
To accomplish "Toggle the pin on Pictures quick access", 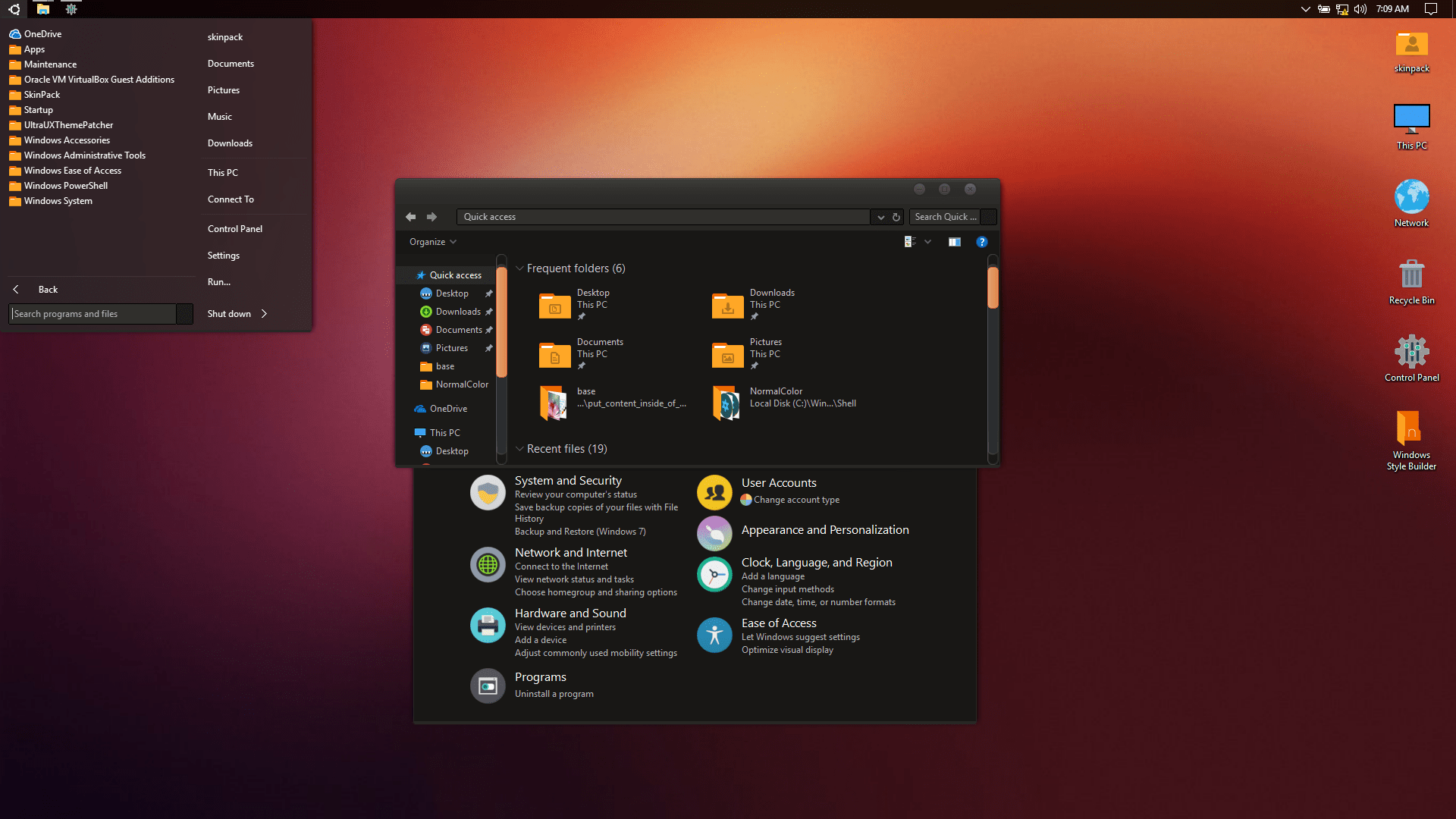I will coord(488,347).
